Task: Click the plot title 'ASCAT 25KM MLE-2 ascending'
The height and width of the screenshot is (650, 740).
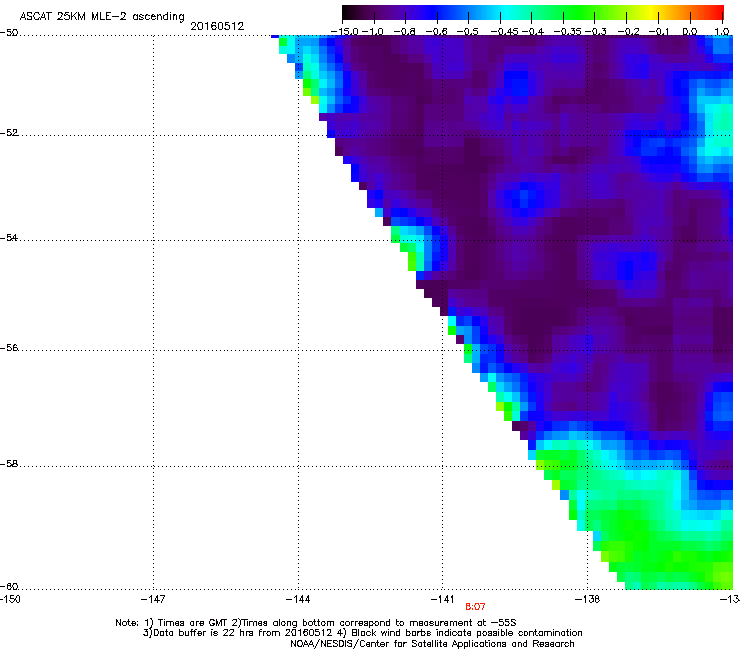Action: click(102, 17)
